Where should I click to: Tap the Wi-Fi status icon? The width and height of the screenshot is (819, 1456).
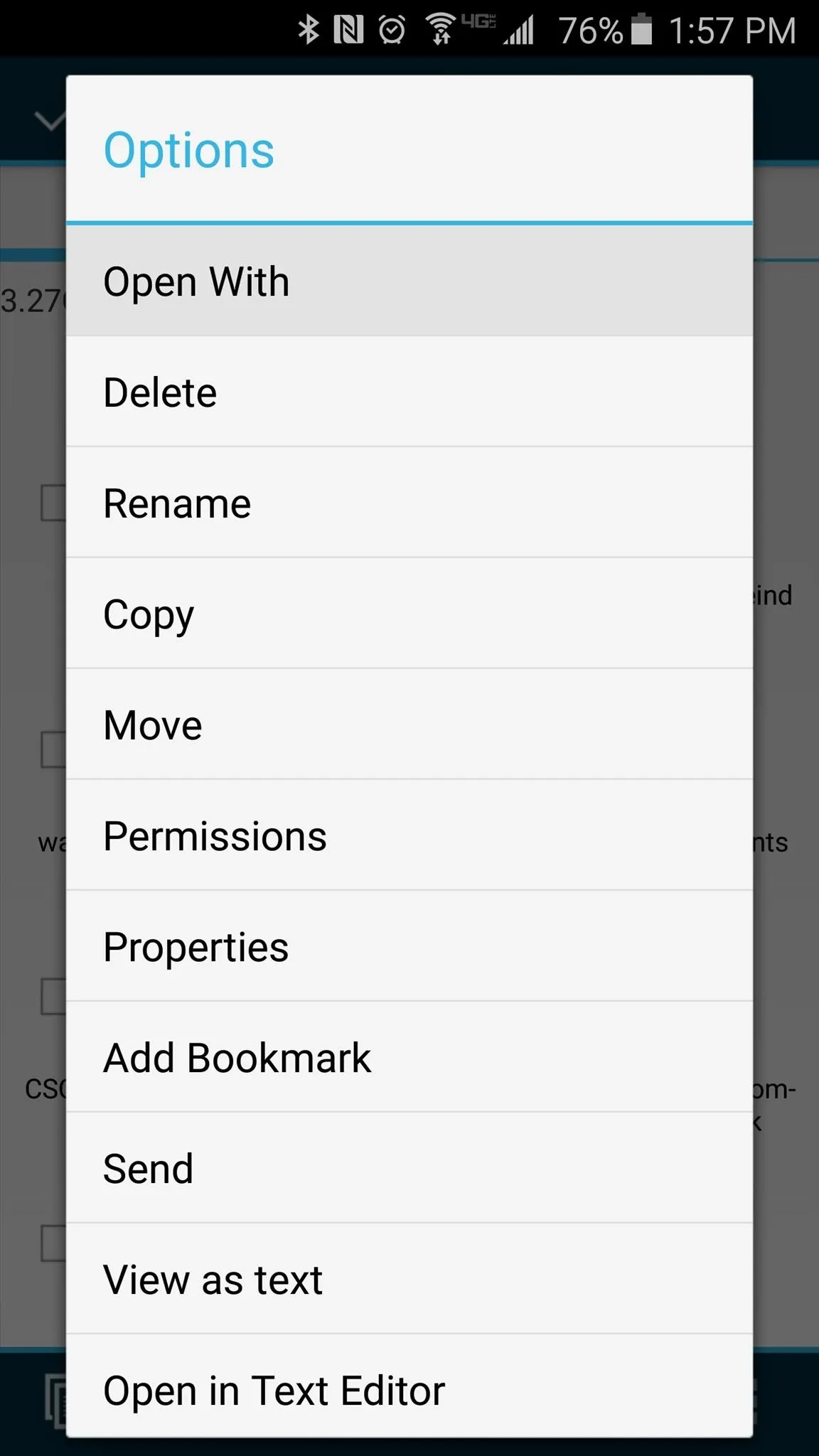(x=441, y=29)
